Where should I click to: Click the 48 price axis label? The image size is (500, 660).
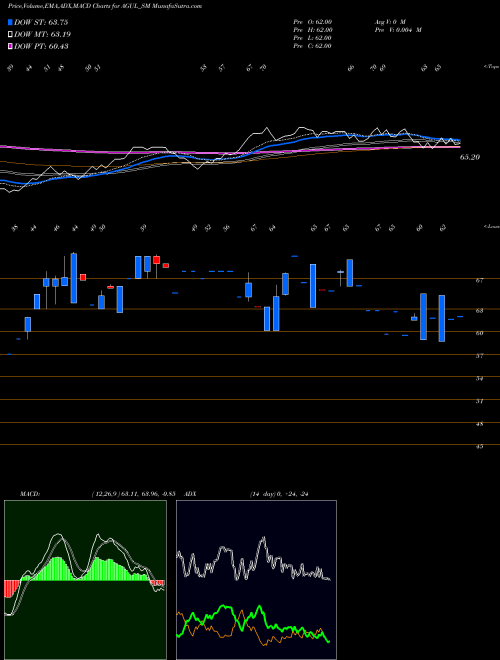tap(480, 424)
